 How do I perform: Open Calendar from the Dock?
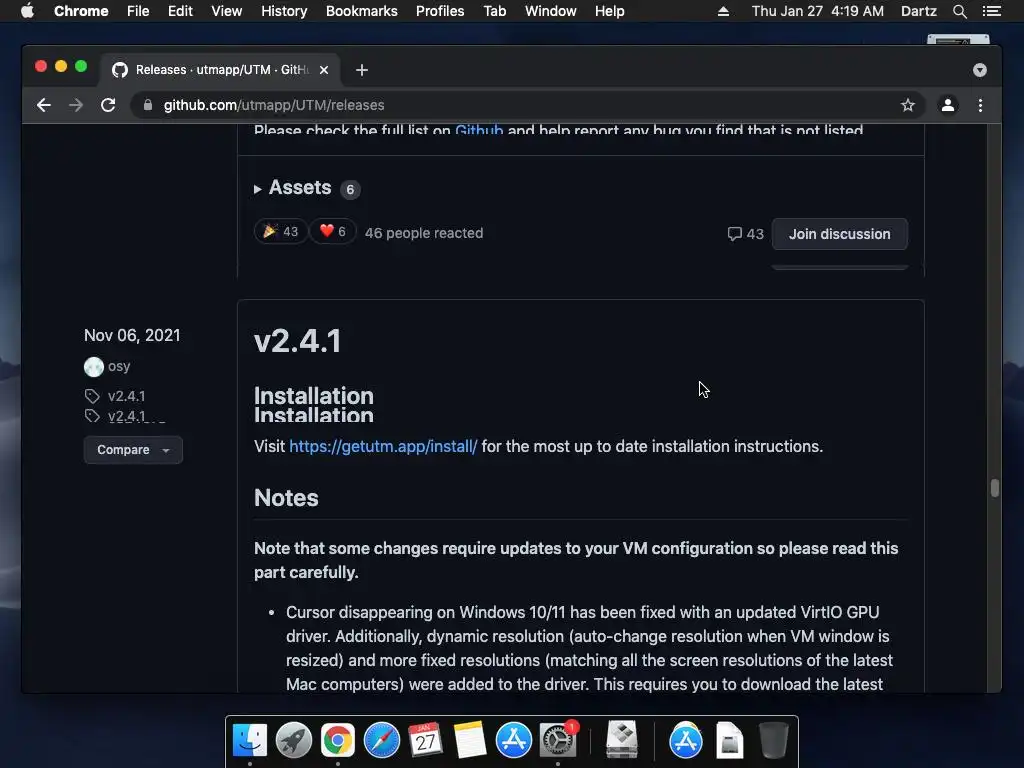pos(425,740)
